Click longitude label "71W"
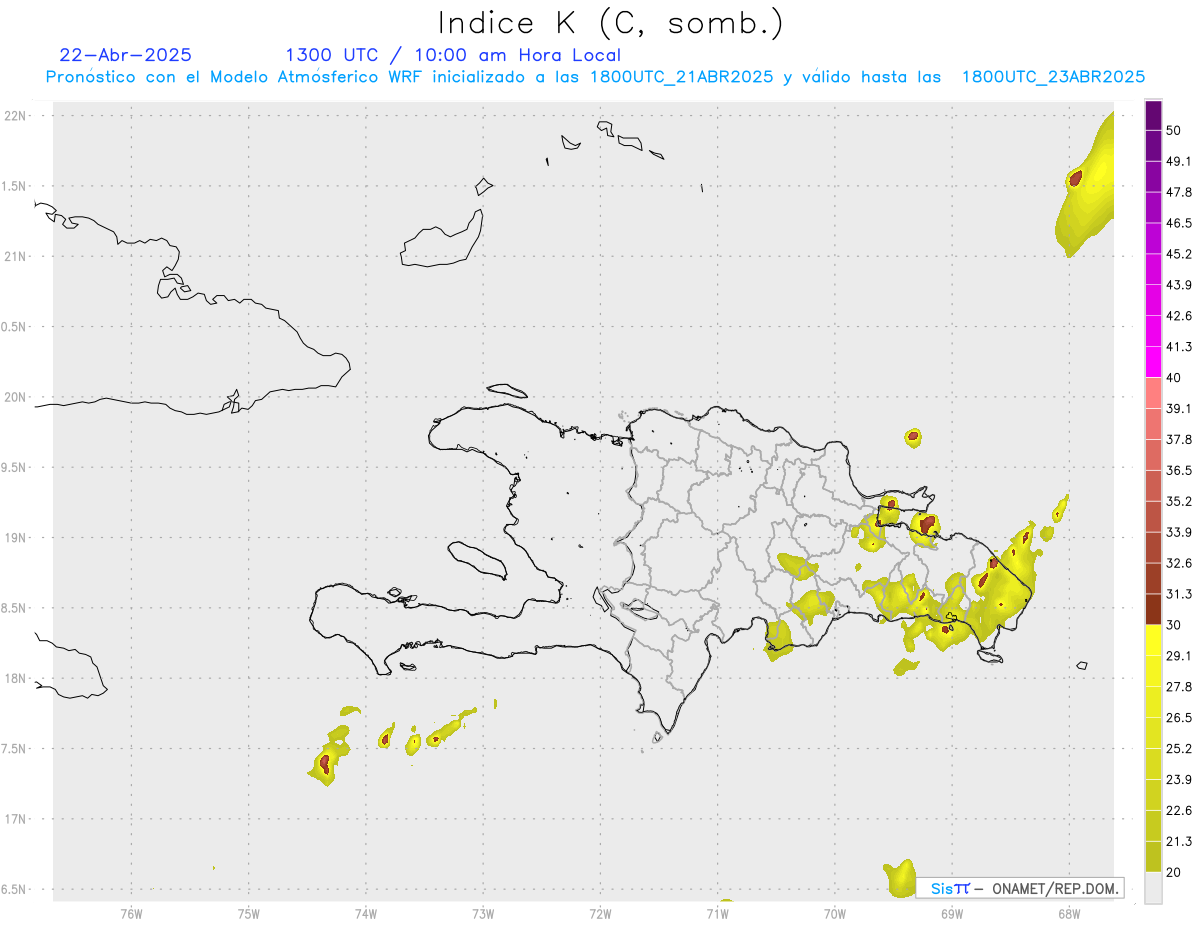 pyautogui.click(x=717, y=914)
